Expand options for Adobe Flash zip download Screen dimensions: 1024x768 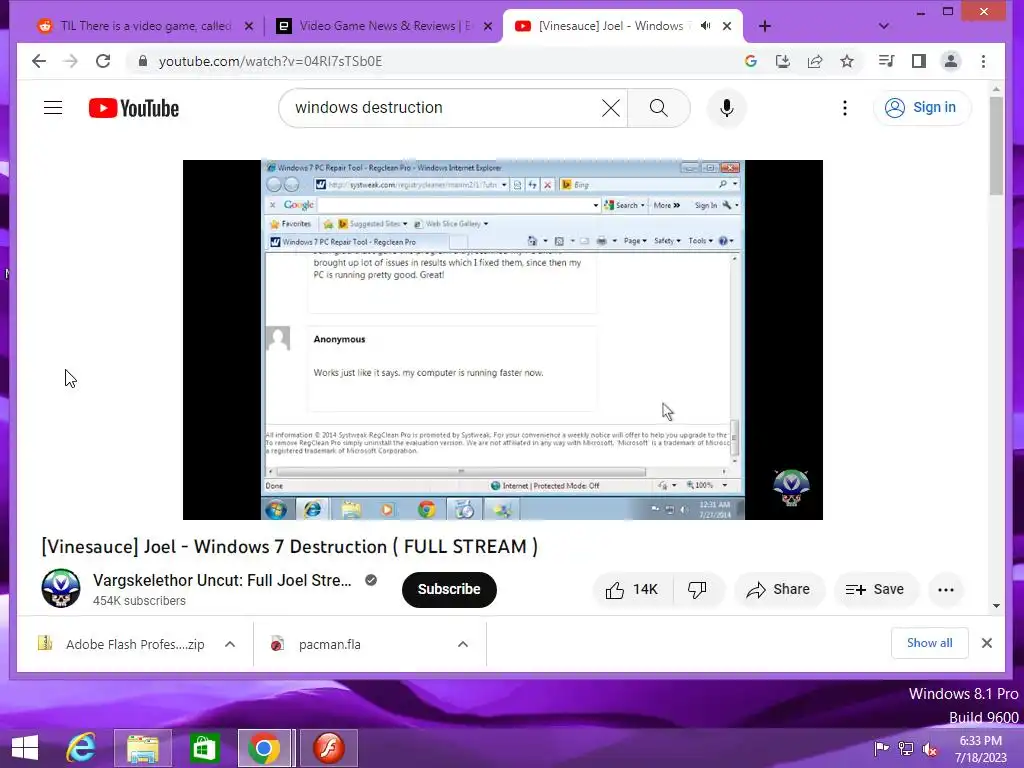pyautogui.click(x=230, y=645)
